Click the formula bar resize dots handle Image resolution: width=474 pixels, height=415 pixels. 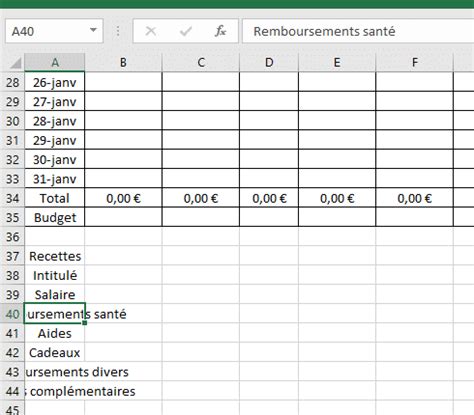click(118, 31)
